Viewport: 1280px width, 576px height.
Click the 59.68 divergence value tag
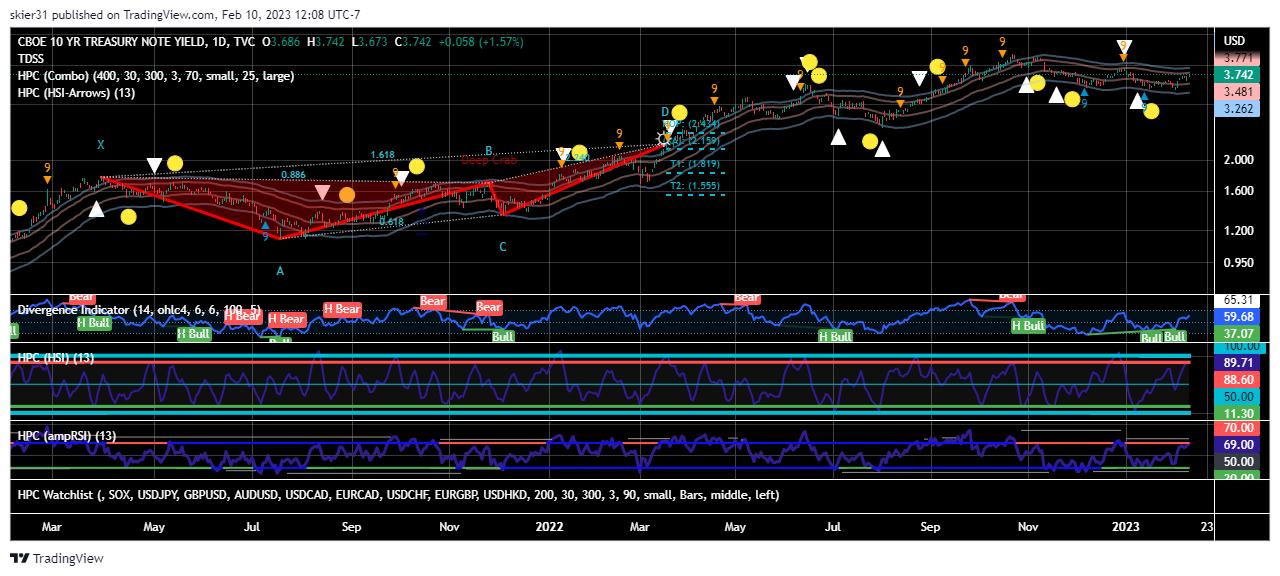(x=1238, y=316)
